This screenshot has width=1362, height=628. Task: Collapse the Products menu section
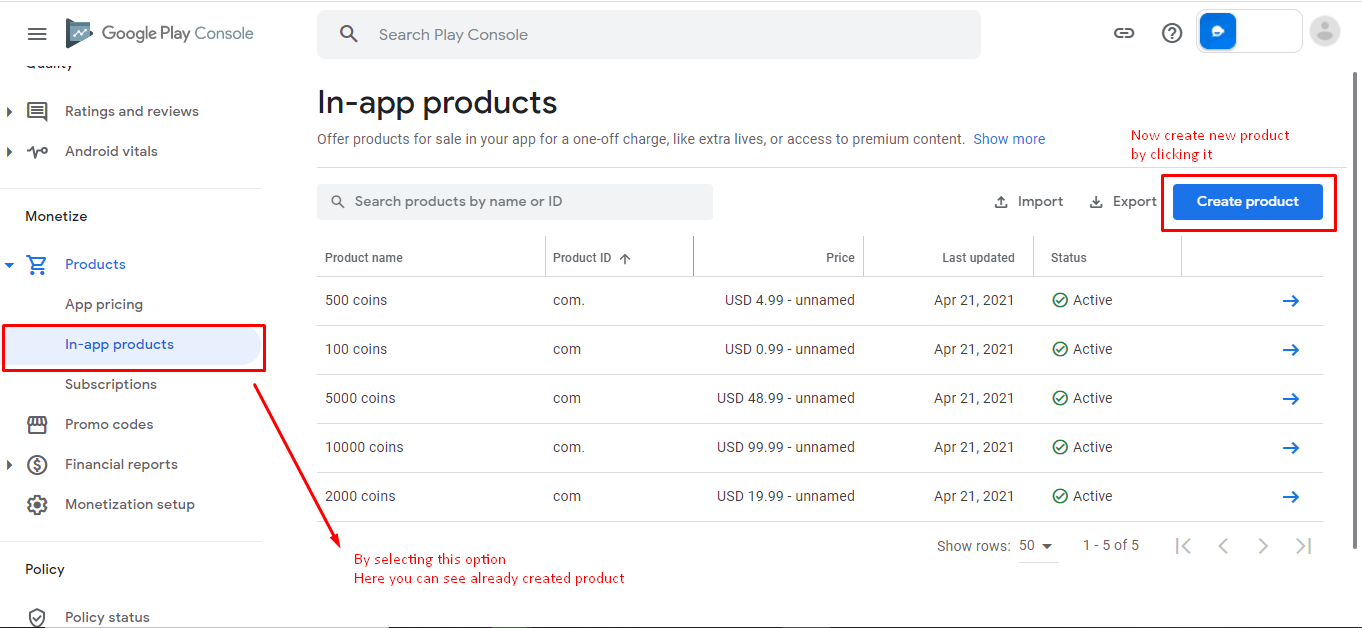click(x=10, y=265)
